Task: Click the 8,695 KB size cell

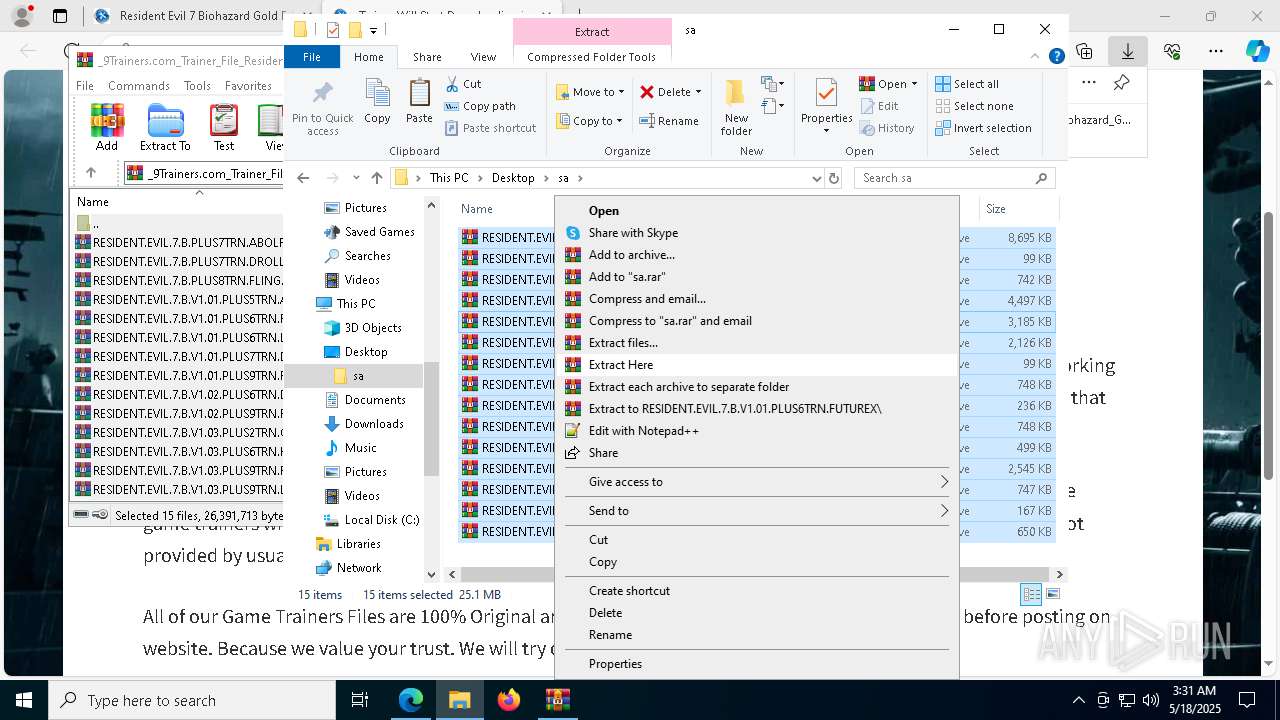Action: (1029, 238)
